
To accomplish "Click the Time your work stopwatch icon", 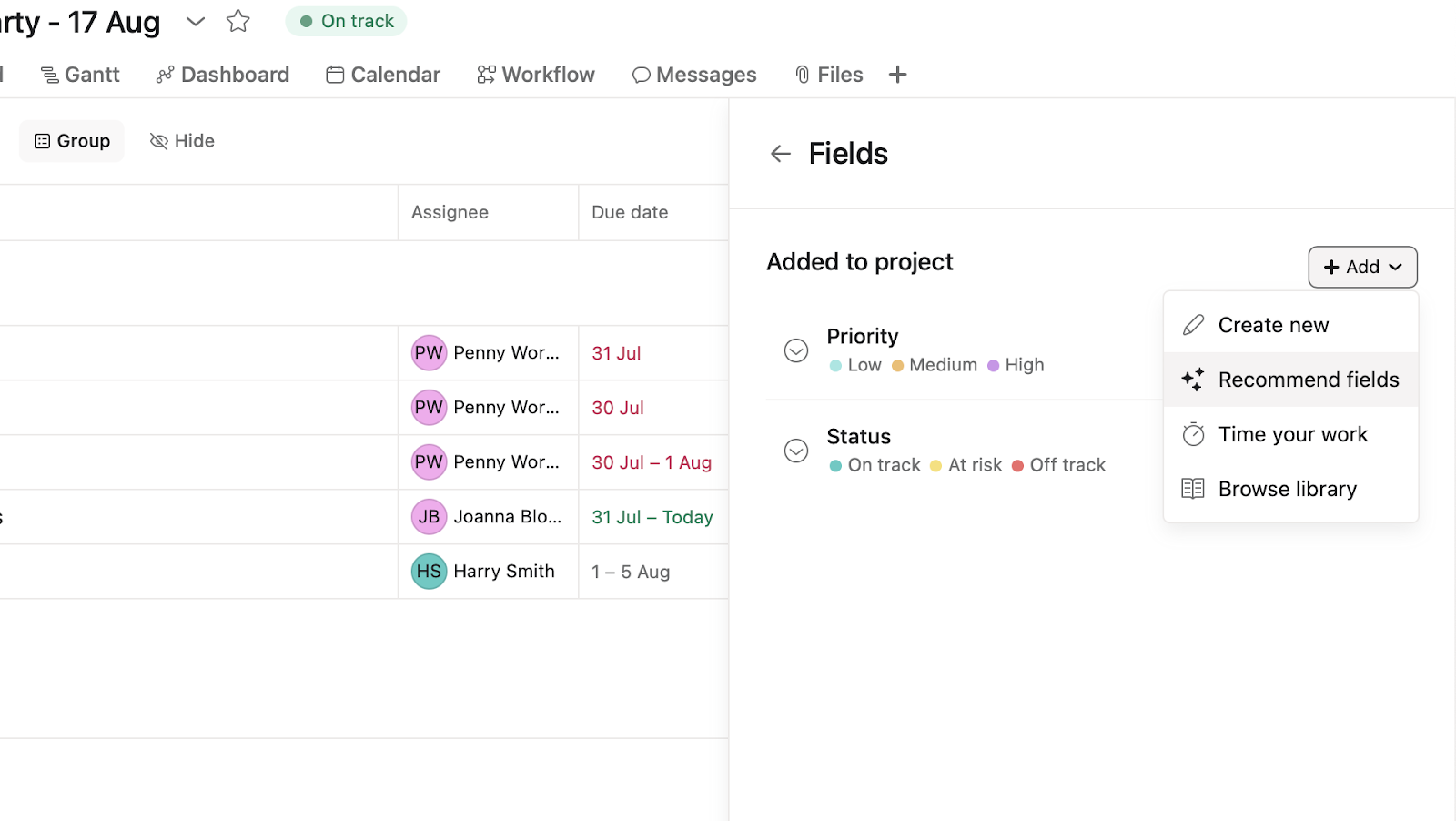I will point(1193,434).
